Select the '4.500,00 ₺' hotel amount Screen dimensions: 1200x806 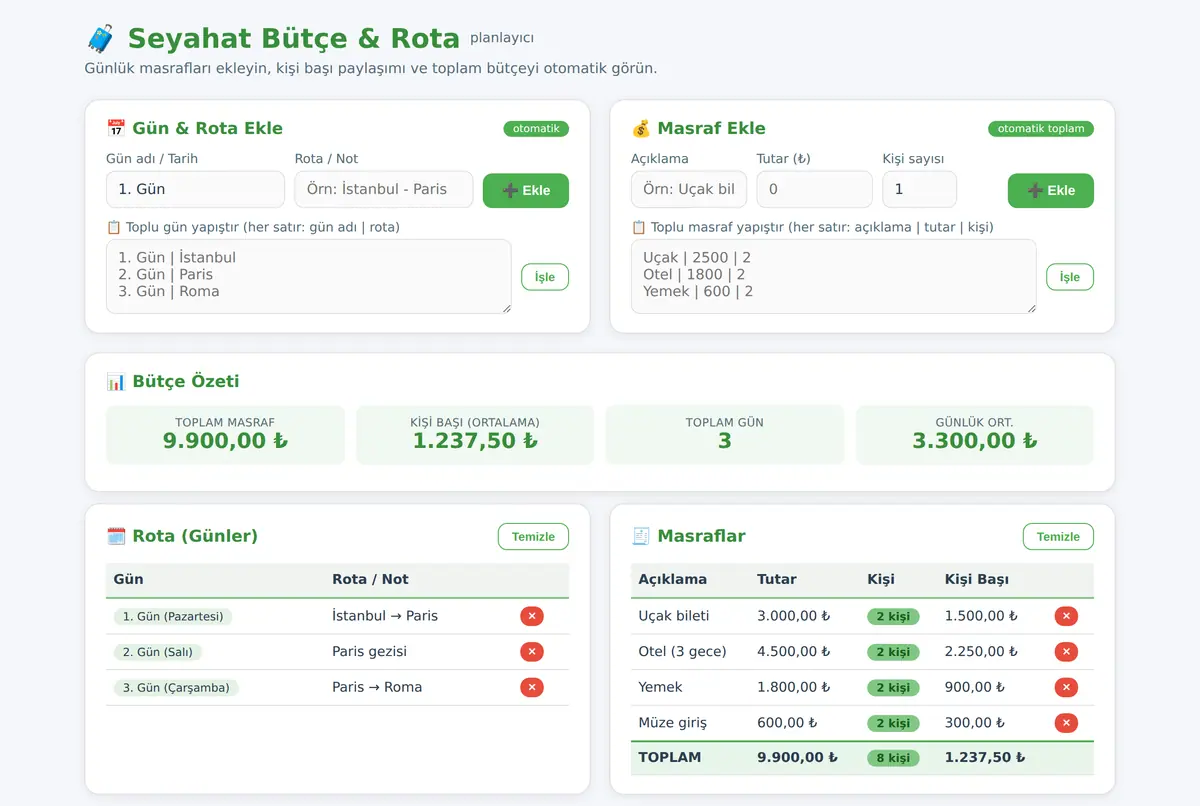coord(794,652)
